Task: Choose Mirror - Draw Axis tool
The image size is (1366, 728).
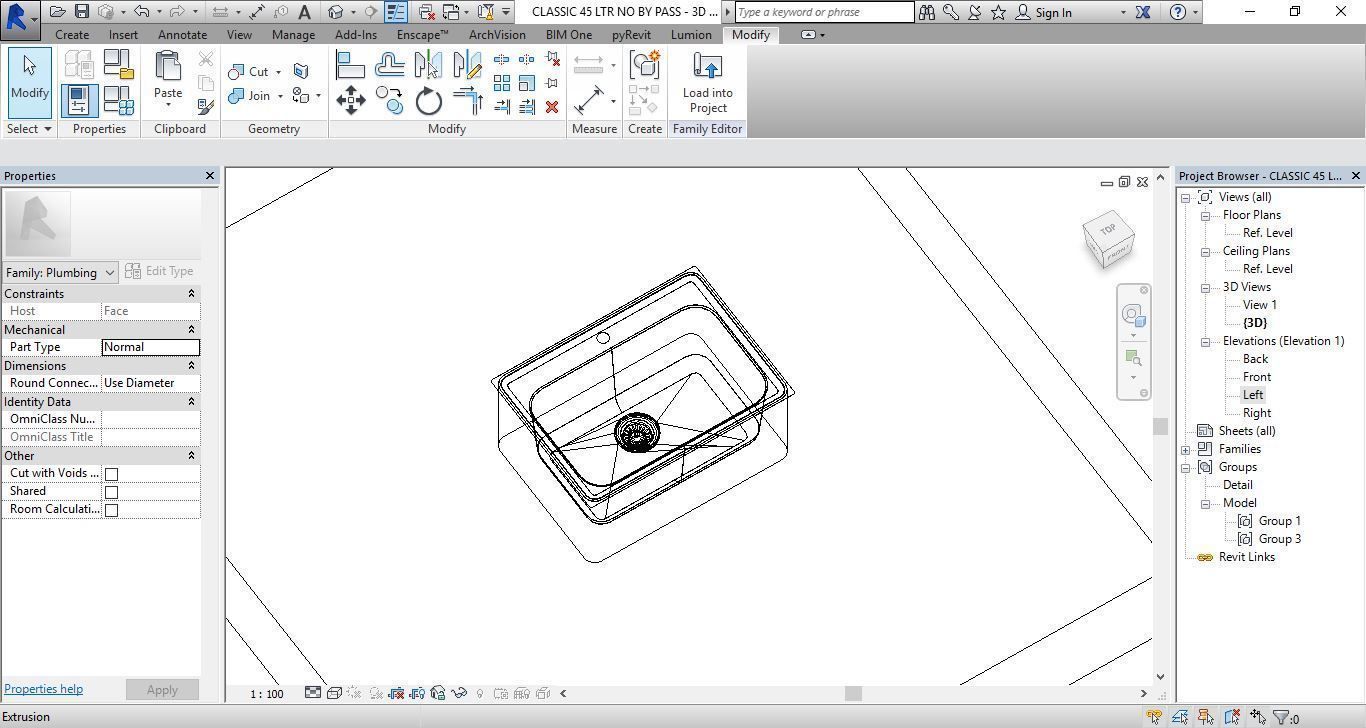Action: click(467, 66)
